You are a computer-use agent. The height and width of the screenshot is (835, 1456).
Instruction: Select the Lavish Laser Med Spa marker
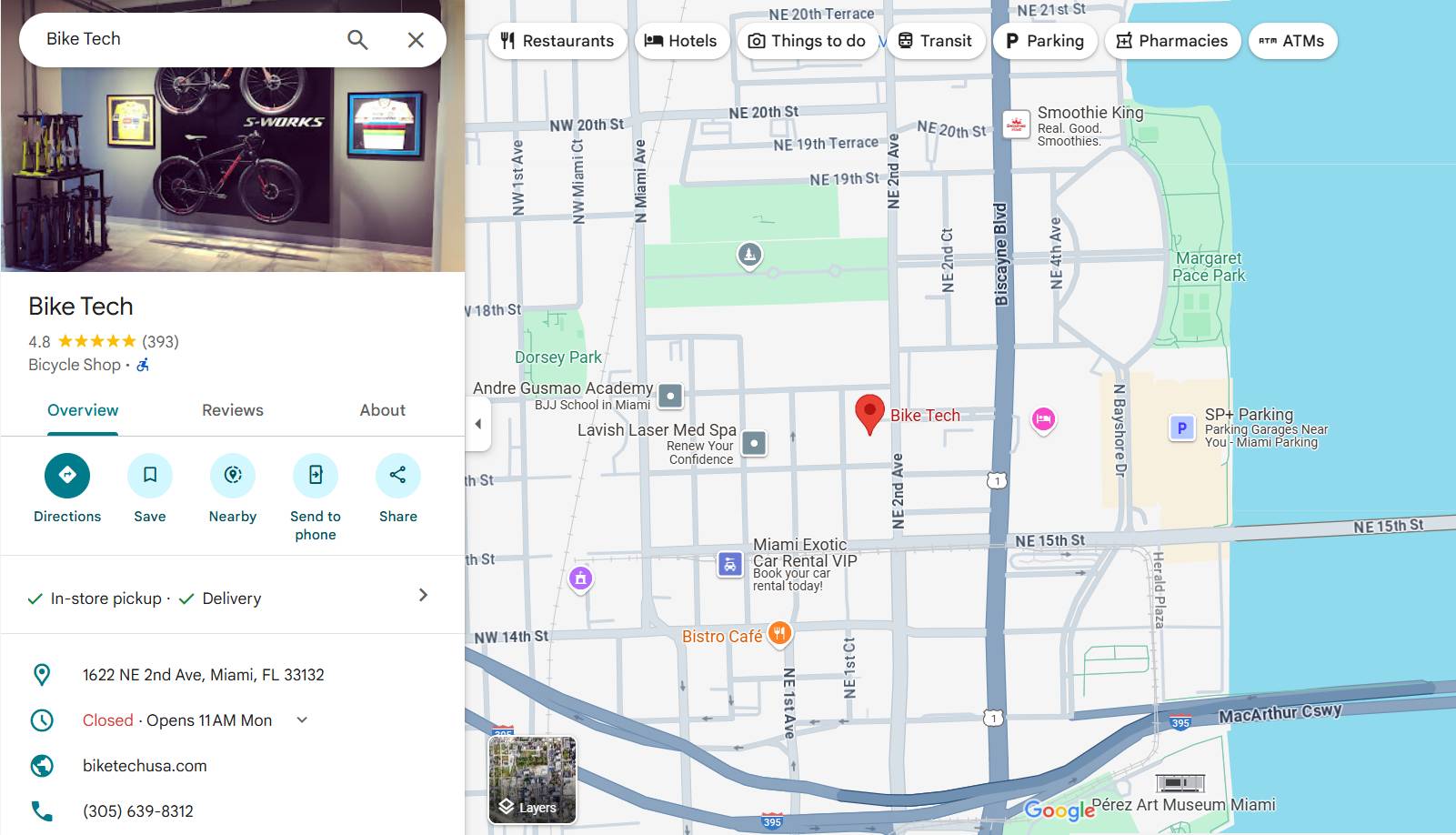[754, 443]
